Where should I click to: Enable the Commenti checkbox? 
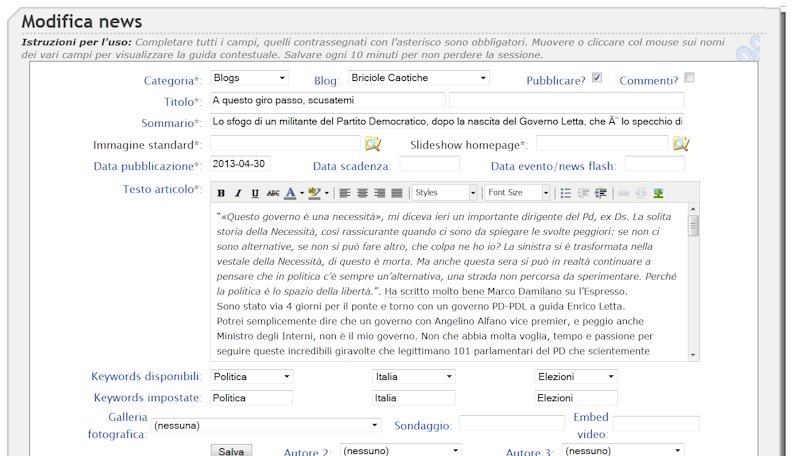(x=689, y=78)
